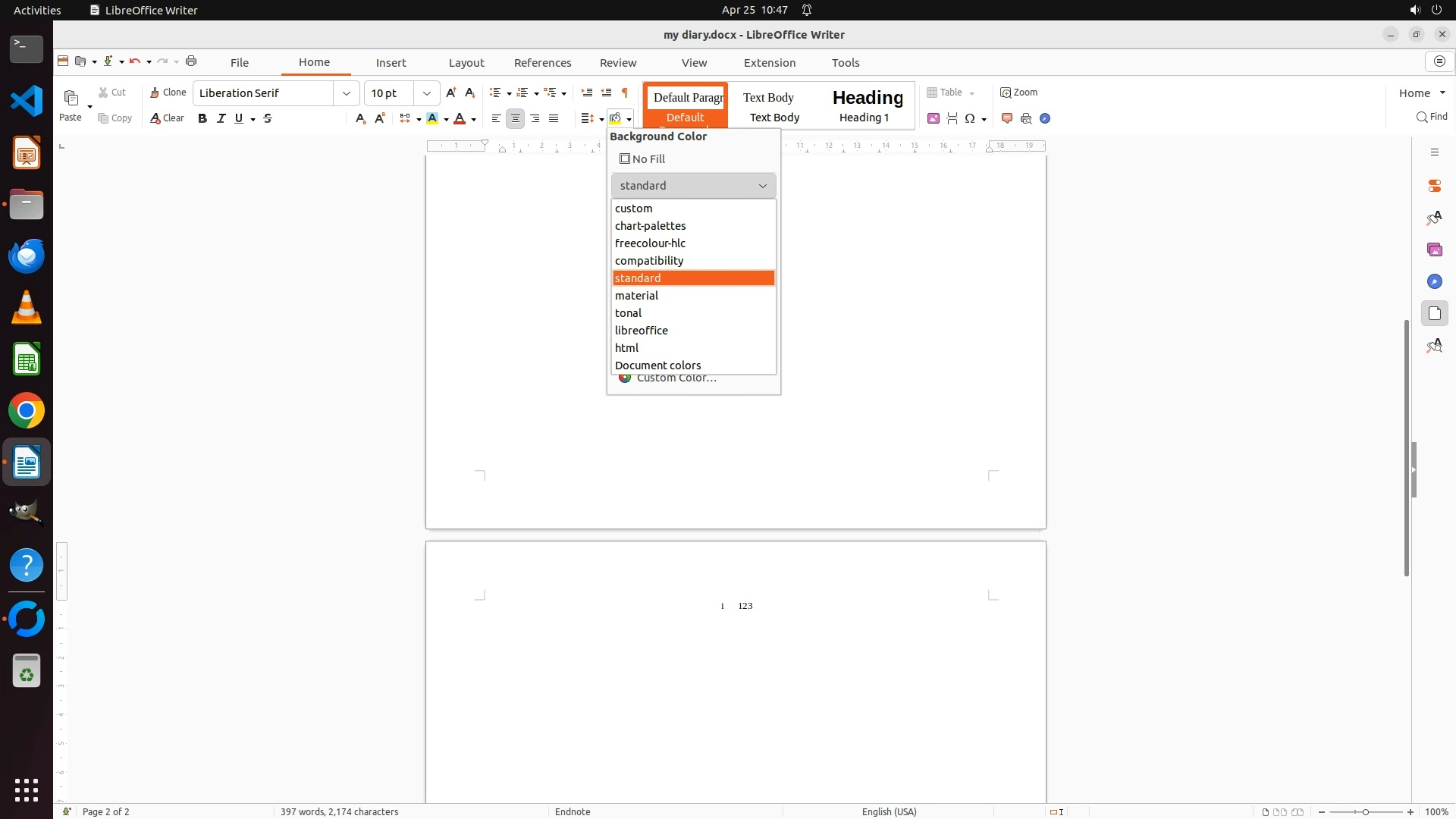Screen dimensions: 1456x819
Task: Open LibreOffice Calc from dock
Action: tap(27, 359)
